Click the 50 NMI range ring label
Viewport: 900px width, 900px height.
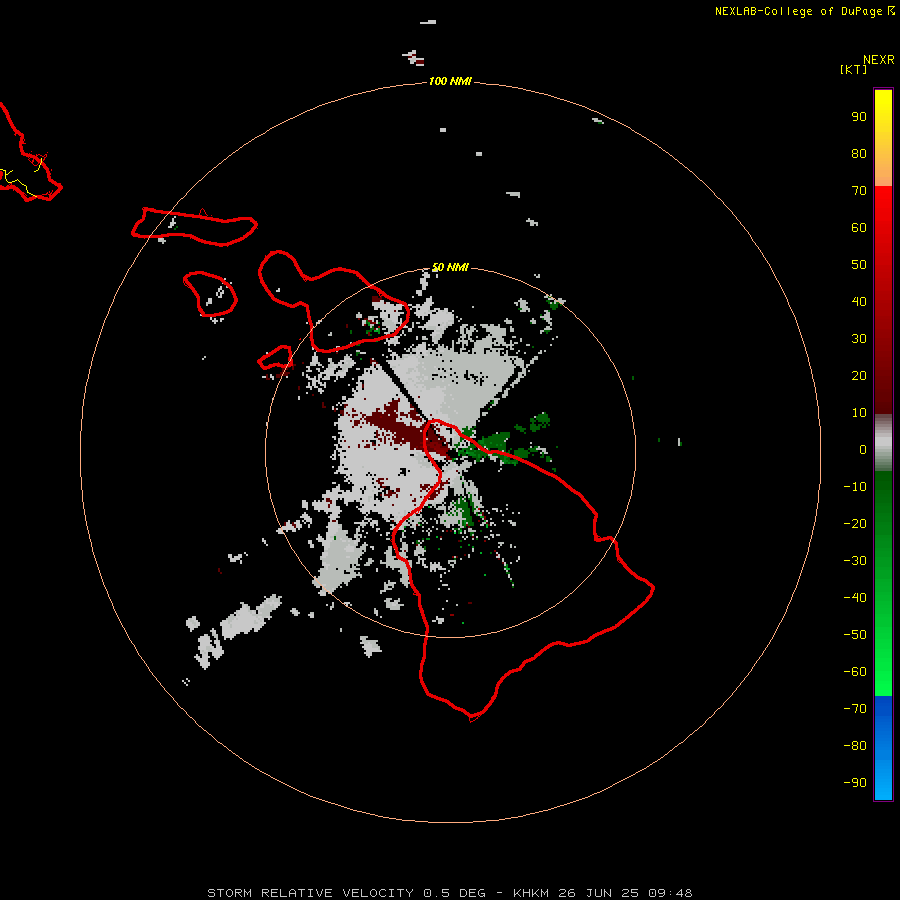point(450,267)
